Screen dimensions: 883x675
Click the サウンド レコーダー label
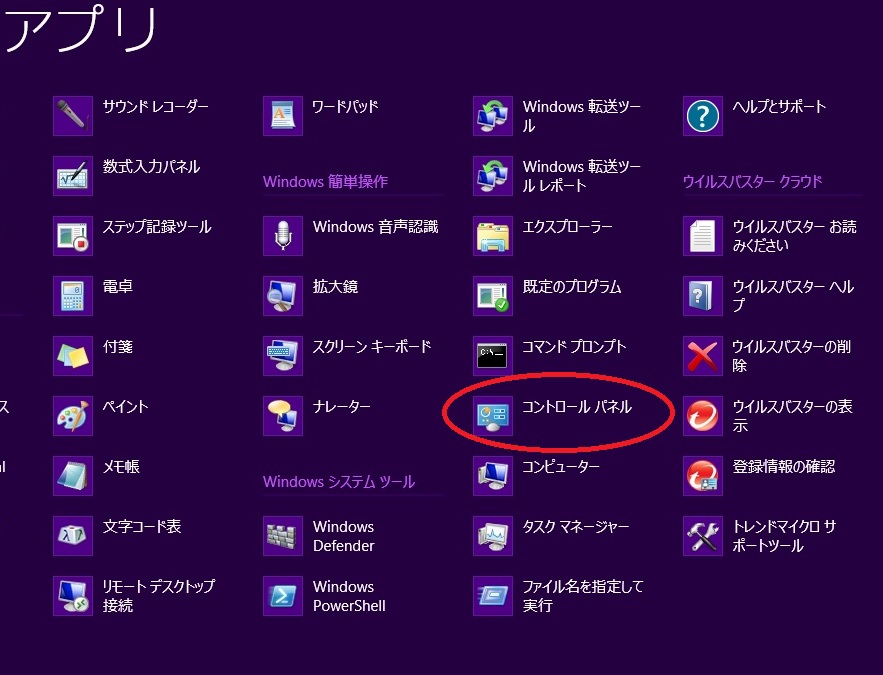[x=155, y=106]
